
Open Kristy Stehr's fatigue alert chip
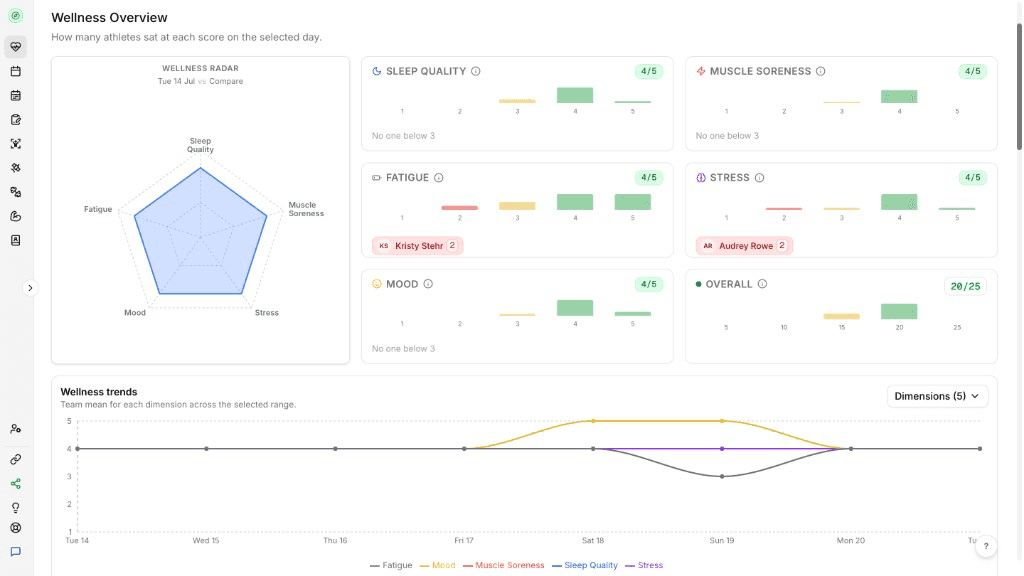(417, 246)
